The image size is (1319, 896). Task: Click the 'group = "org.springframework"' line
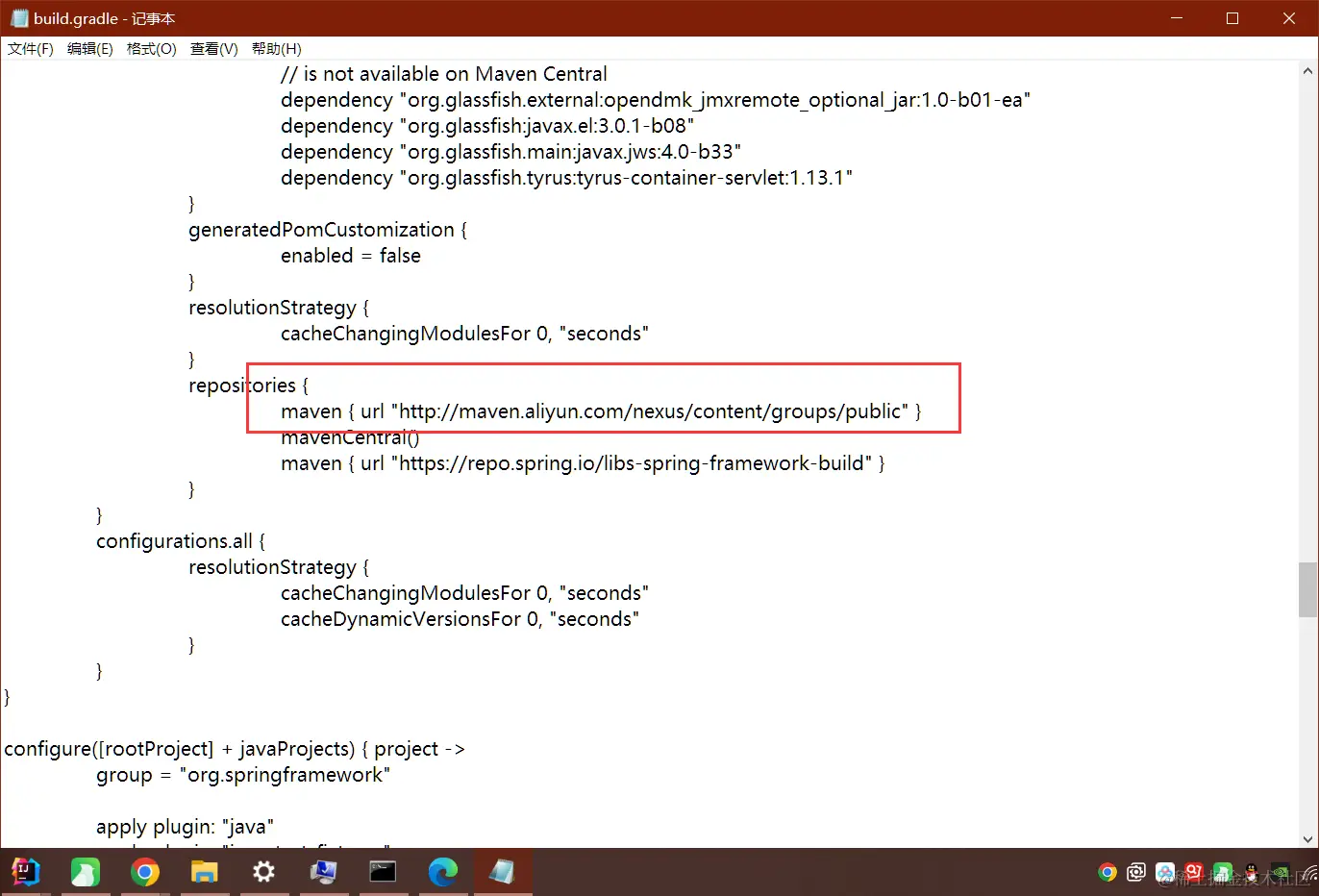pyautogui.click(x=243, y=775)
